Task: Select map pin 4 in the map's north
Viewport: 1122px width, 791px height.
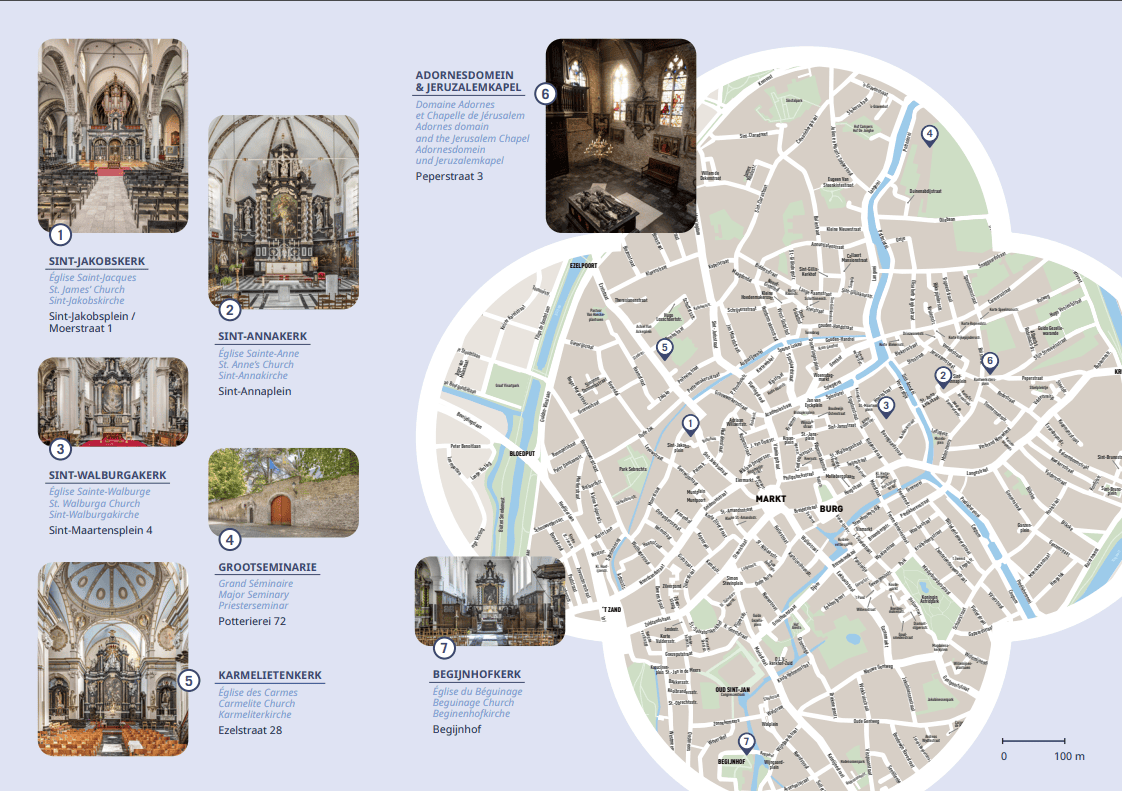Action: 929,135
